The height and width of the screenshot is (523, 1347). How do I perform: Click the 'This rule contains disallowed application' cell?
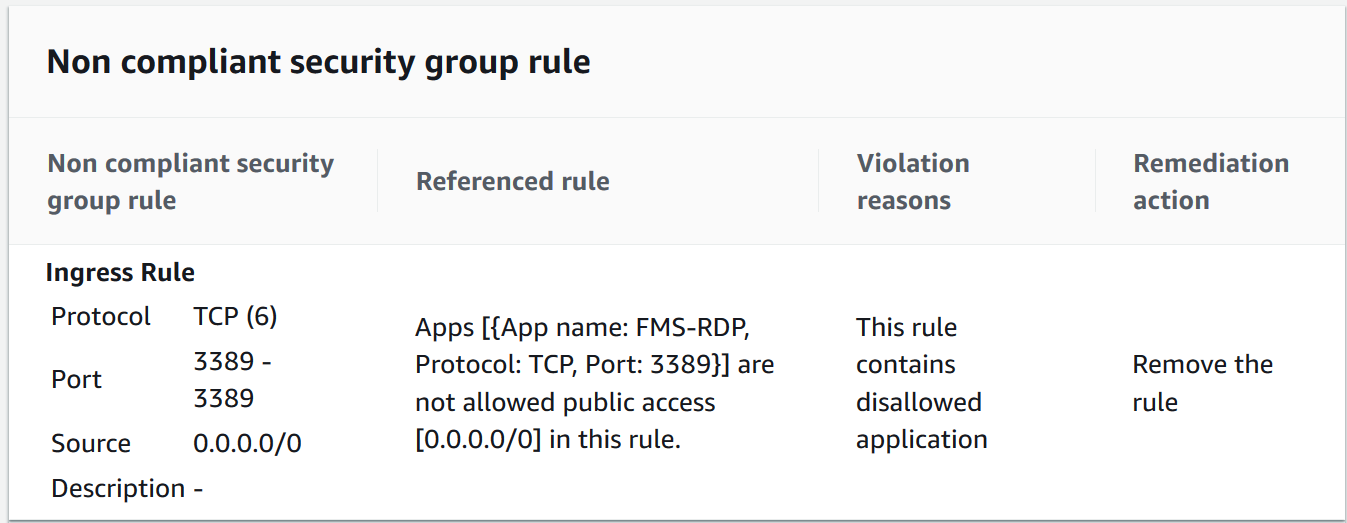click(x=922, y=384)
